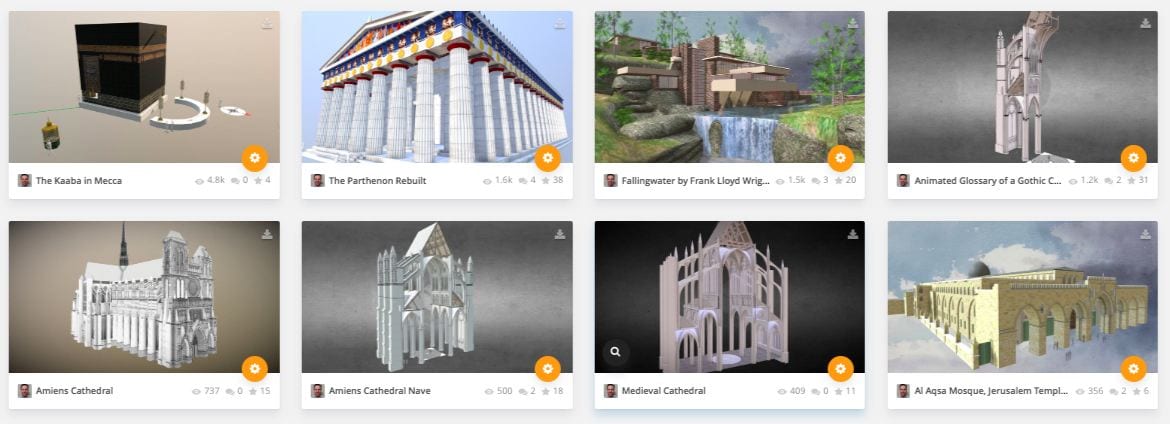1170x424 pixels.
Task: Open the Amiens Cathedral Nave title link
Action: click(380, 390)
